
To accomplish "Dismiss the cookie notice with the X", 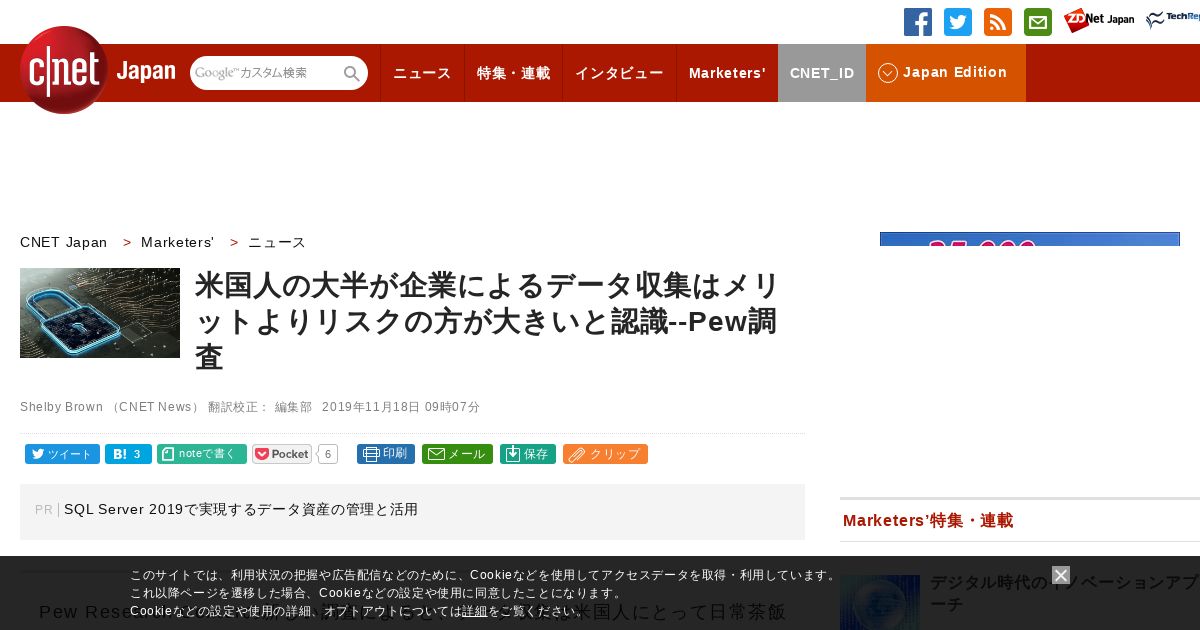I will point(1061,575).
